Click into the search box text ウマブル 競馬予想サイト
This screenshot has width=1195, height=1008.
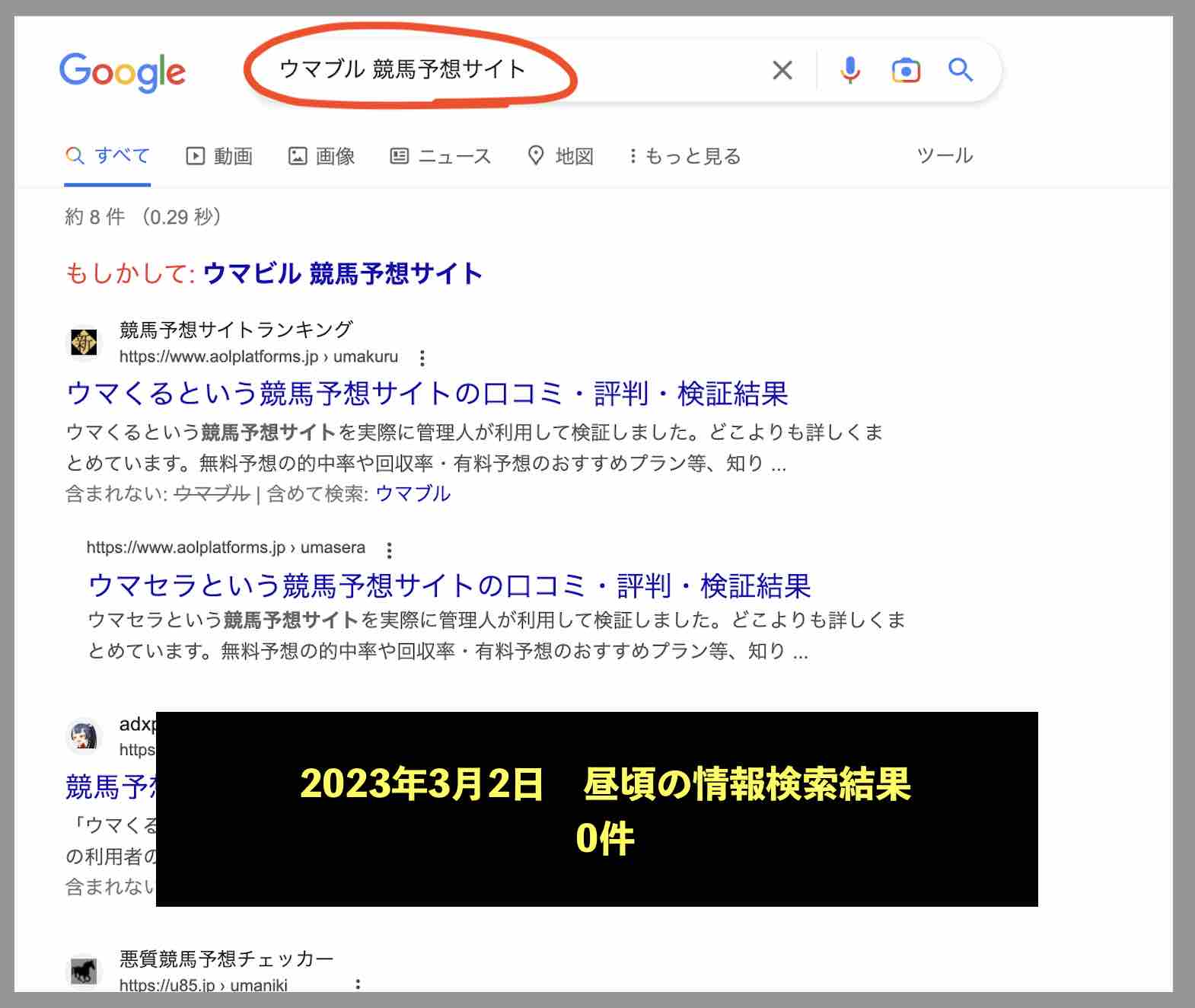tap(403, 69)
